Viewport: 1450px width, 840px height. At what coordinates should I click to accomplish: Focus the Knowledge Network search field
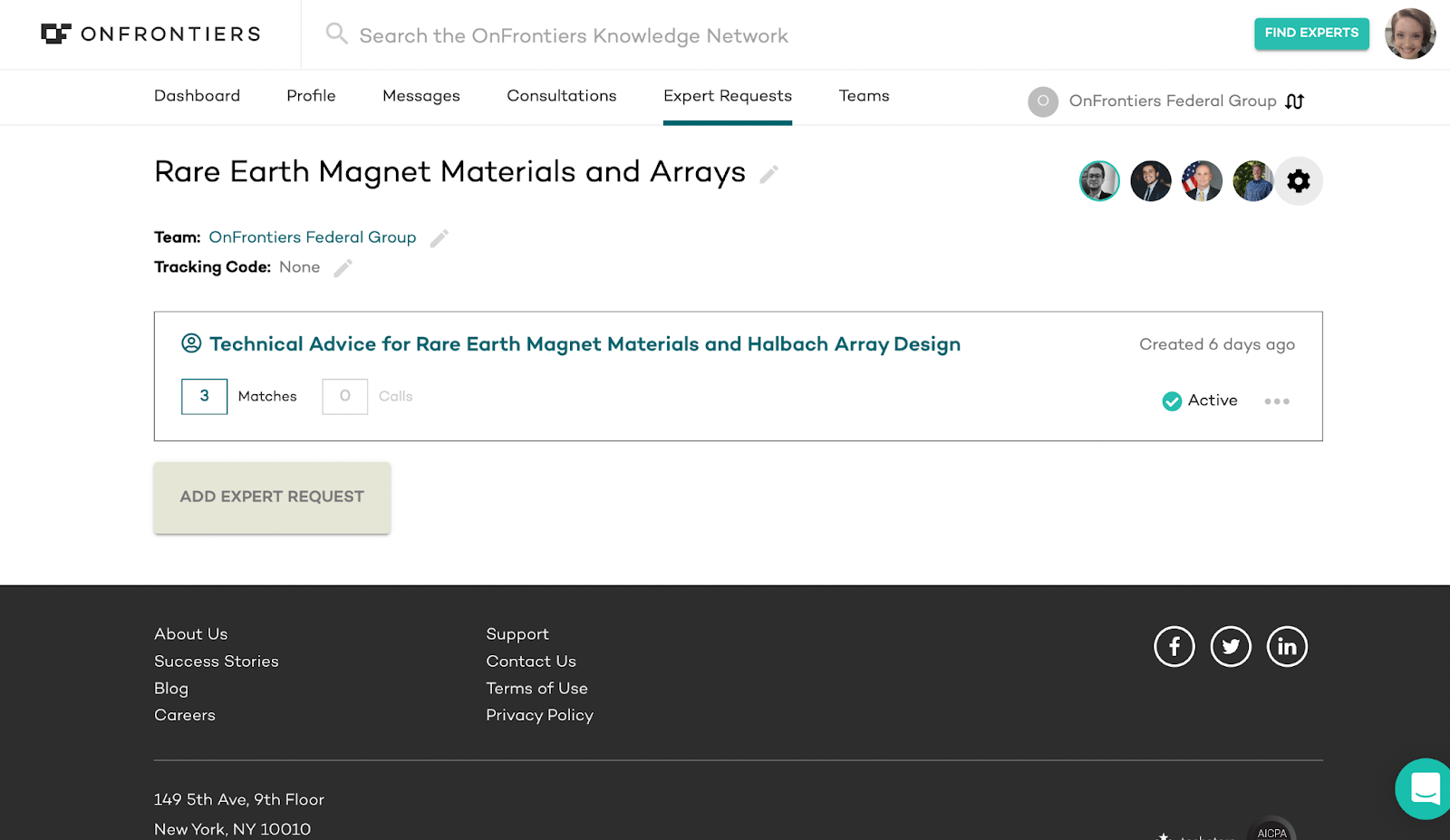574,35
